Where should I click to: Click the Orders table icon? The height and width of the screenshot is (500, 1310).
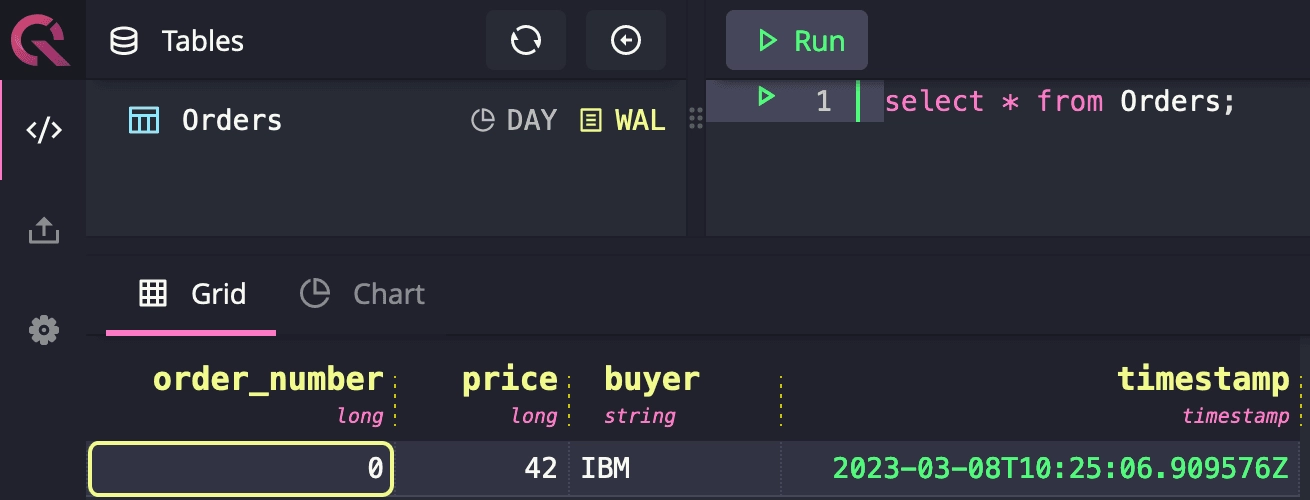[144, 121]
